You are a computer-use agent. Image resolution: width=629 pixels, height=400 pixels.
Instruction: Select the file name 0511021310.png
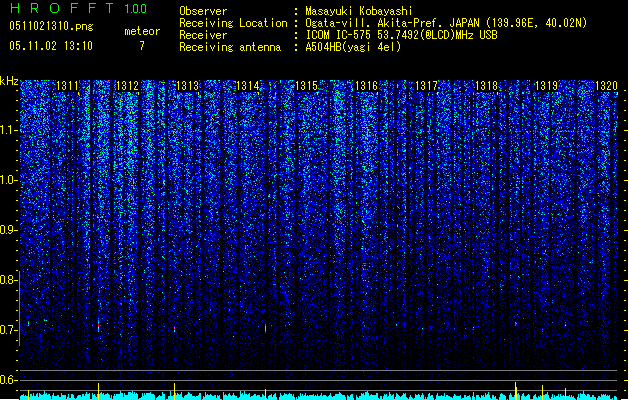tap(51, 26)
